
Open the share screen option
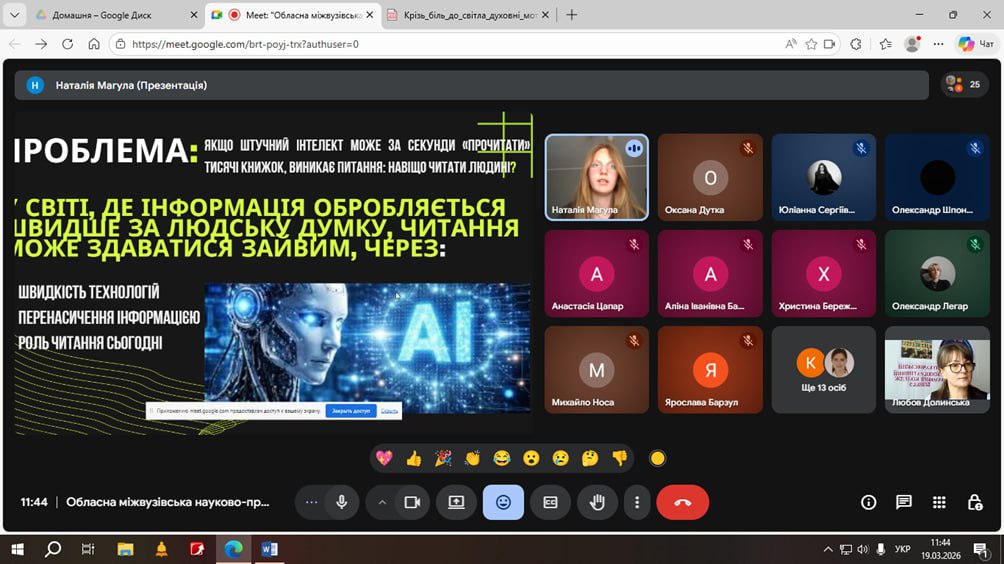(x=456, y=502)
